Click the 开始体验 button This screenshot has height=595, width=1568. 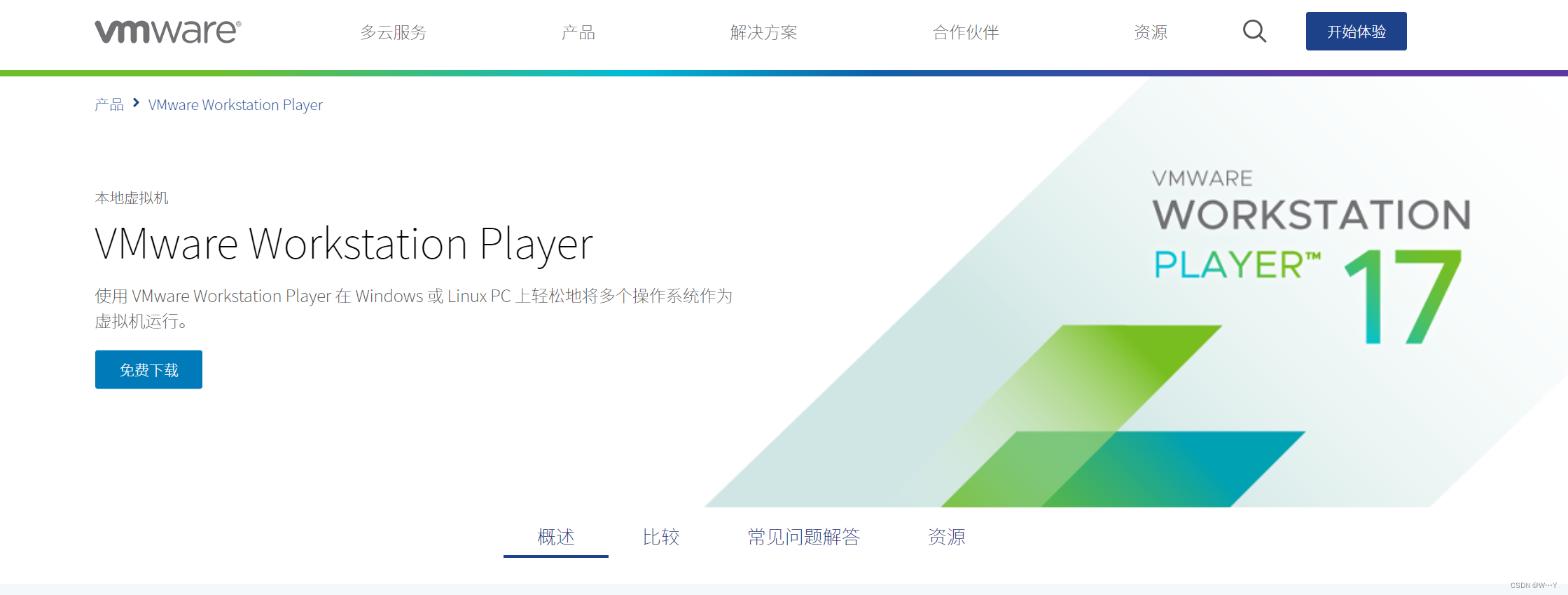click(x=1356, y=32)
